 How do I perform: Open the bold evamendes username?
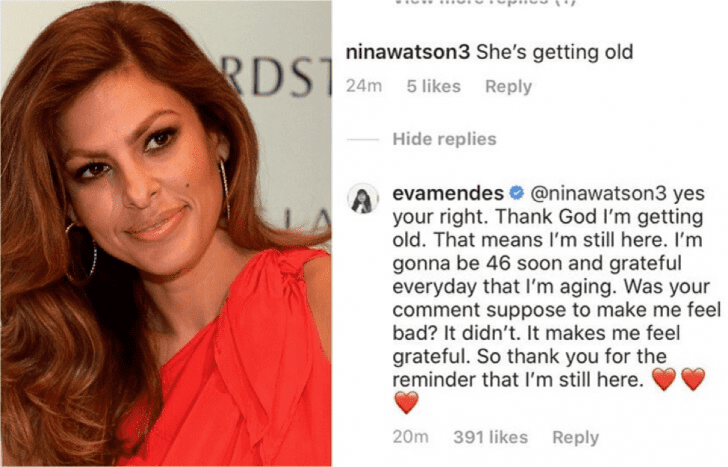coord(448,193)
